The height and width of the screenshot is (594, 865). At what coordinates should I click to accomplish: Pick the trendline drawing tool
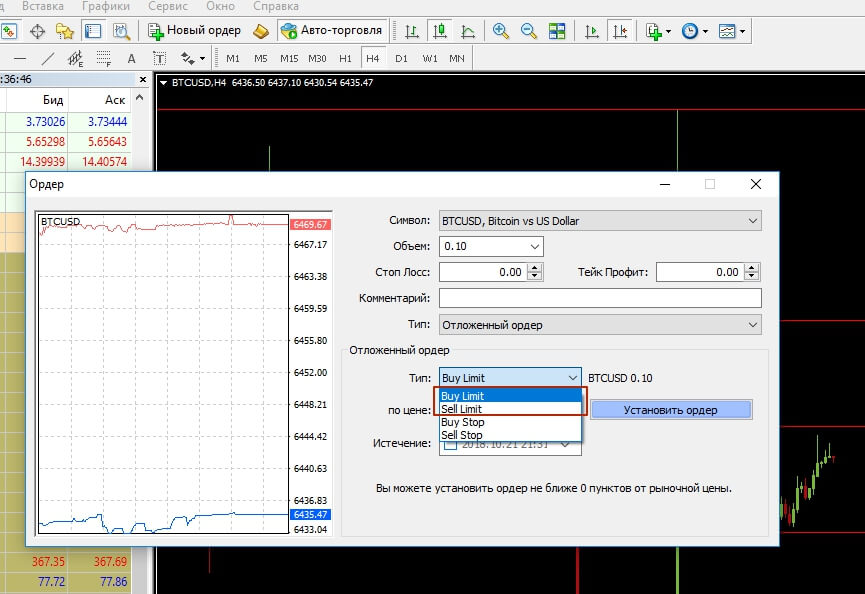point(46,58)
